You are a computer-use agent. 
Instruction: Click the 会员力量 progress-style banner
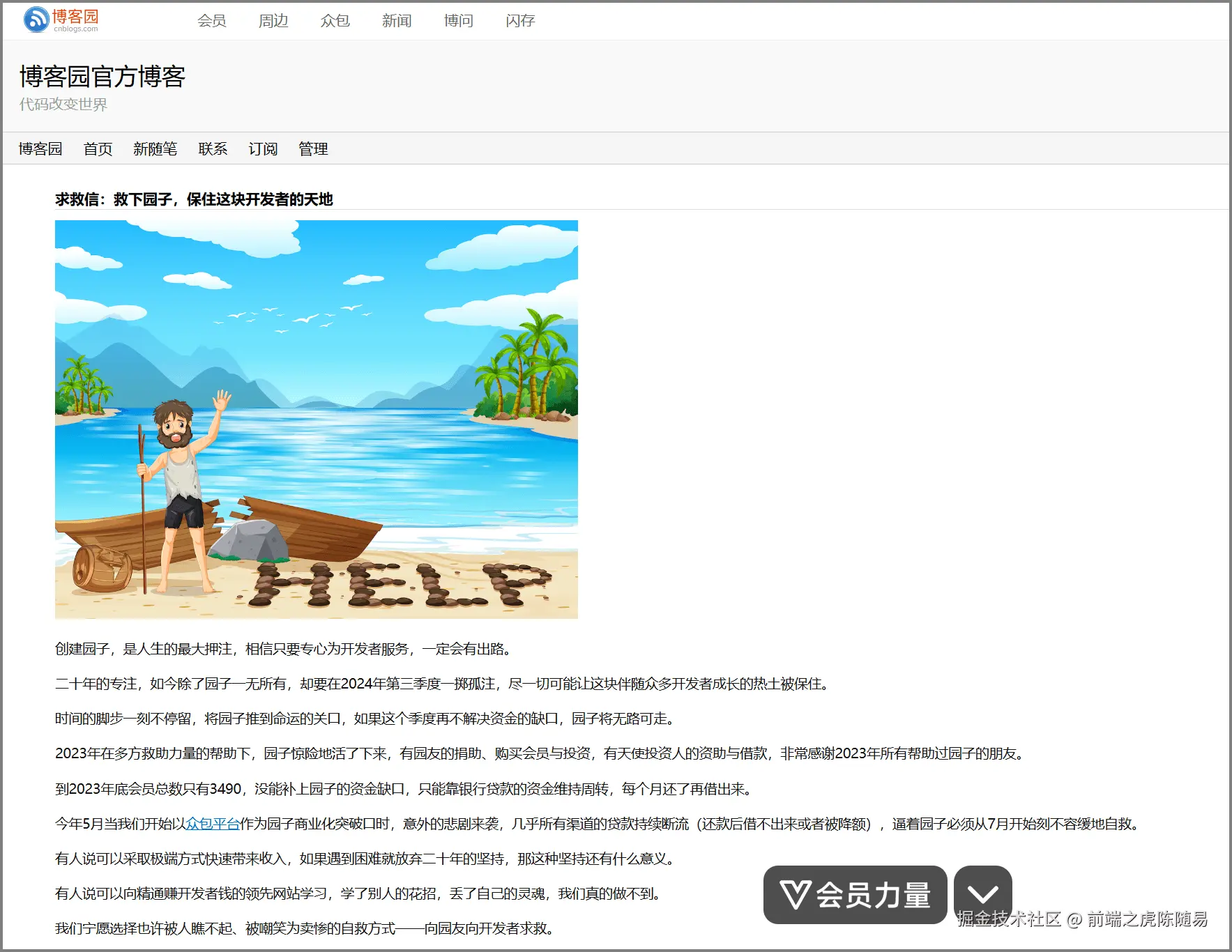pyautogui.click(x=855, y=895)
